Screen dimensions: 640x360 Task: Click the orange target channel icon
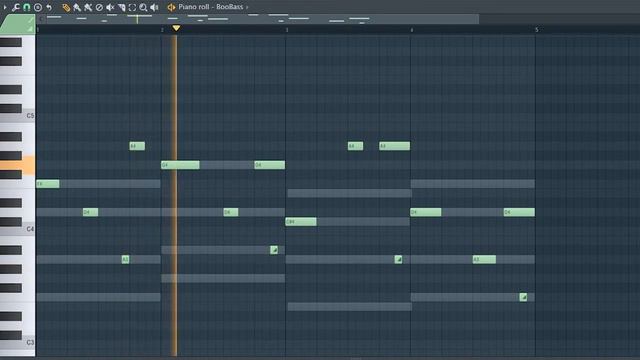click(171, 7)
